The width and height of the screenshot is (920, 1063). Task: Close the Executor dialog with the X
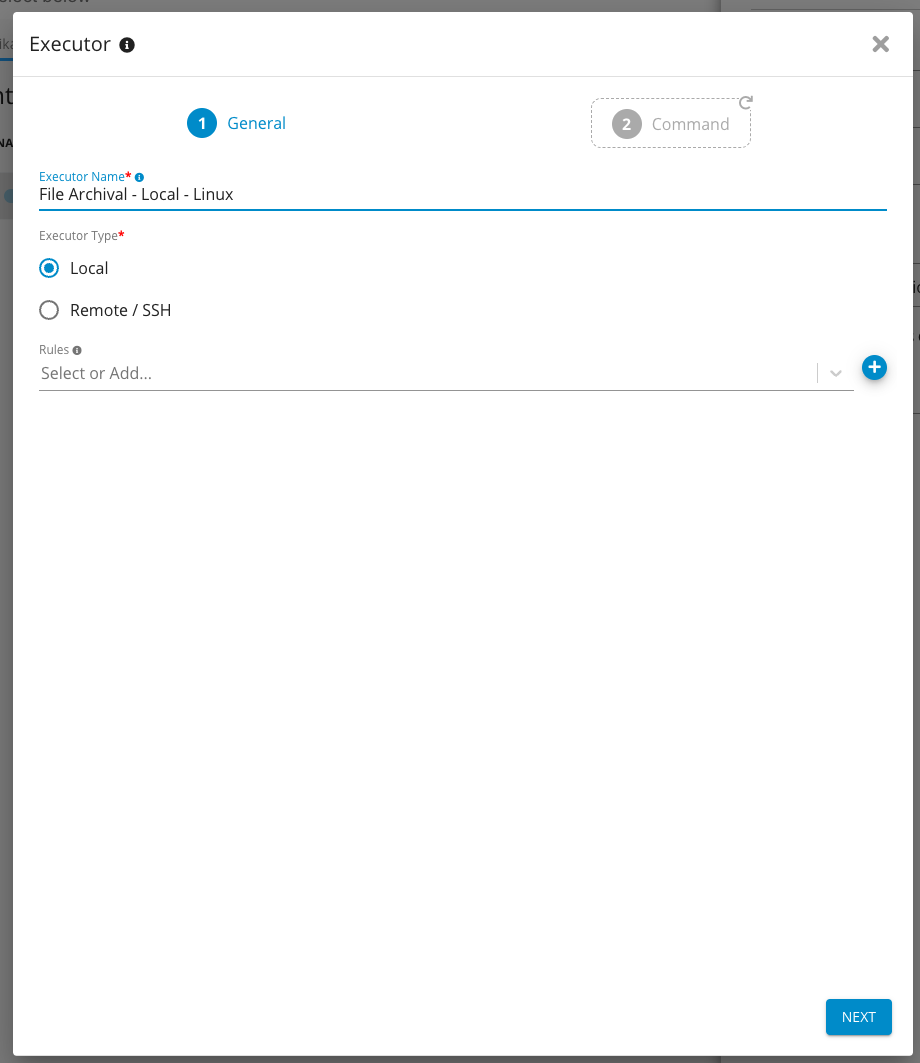pyautogui.click(x=880, y=44)
